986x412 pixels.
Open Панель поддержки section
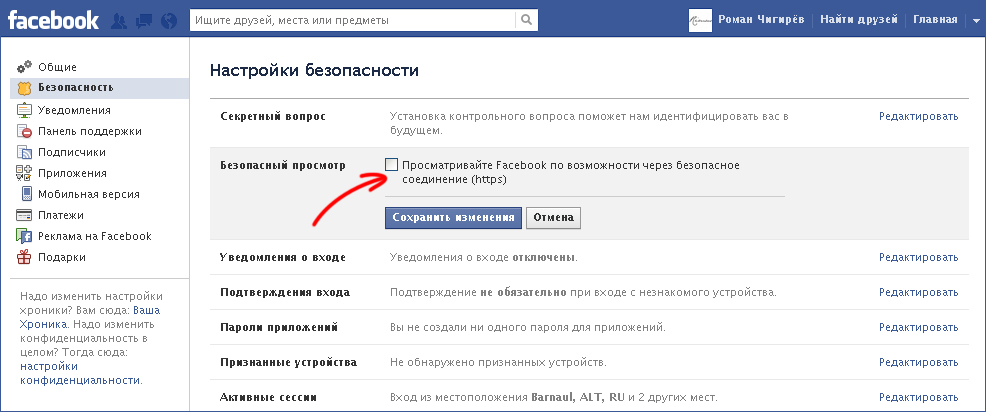click(x=89, y=131)
